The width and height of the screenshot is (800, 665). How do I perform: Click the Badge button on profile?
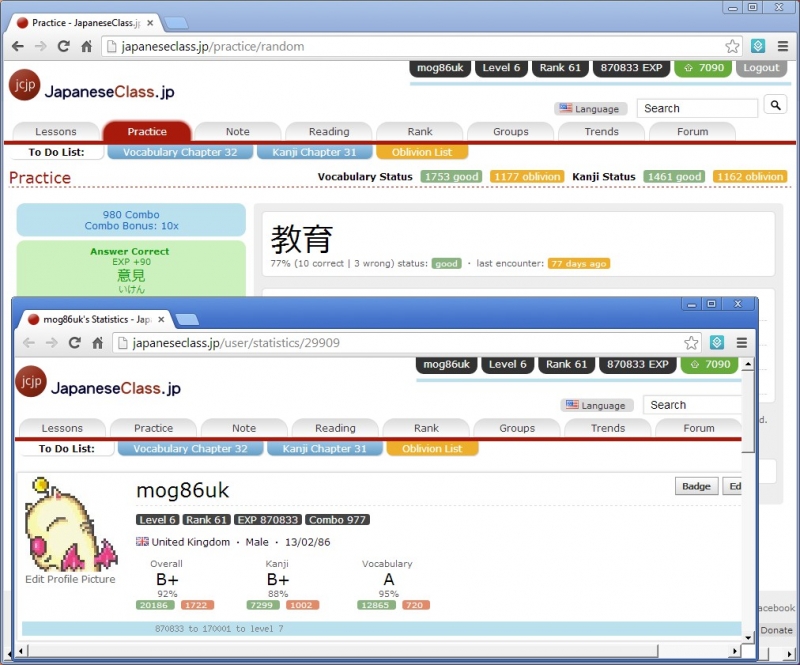point(696,486)
